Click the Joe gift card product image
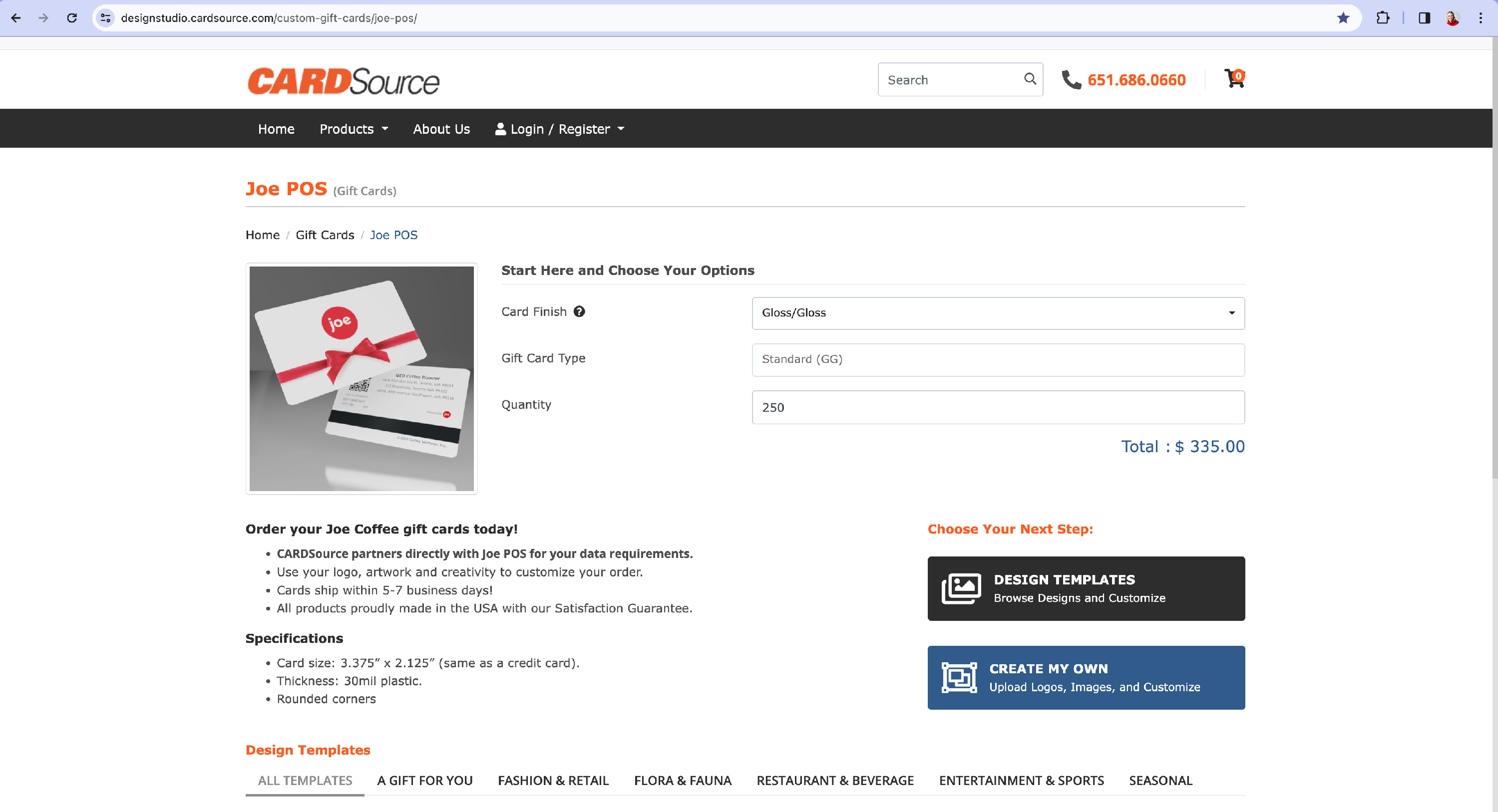Viewport: 1498px width, 812px height. (x=361, y=378)
